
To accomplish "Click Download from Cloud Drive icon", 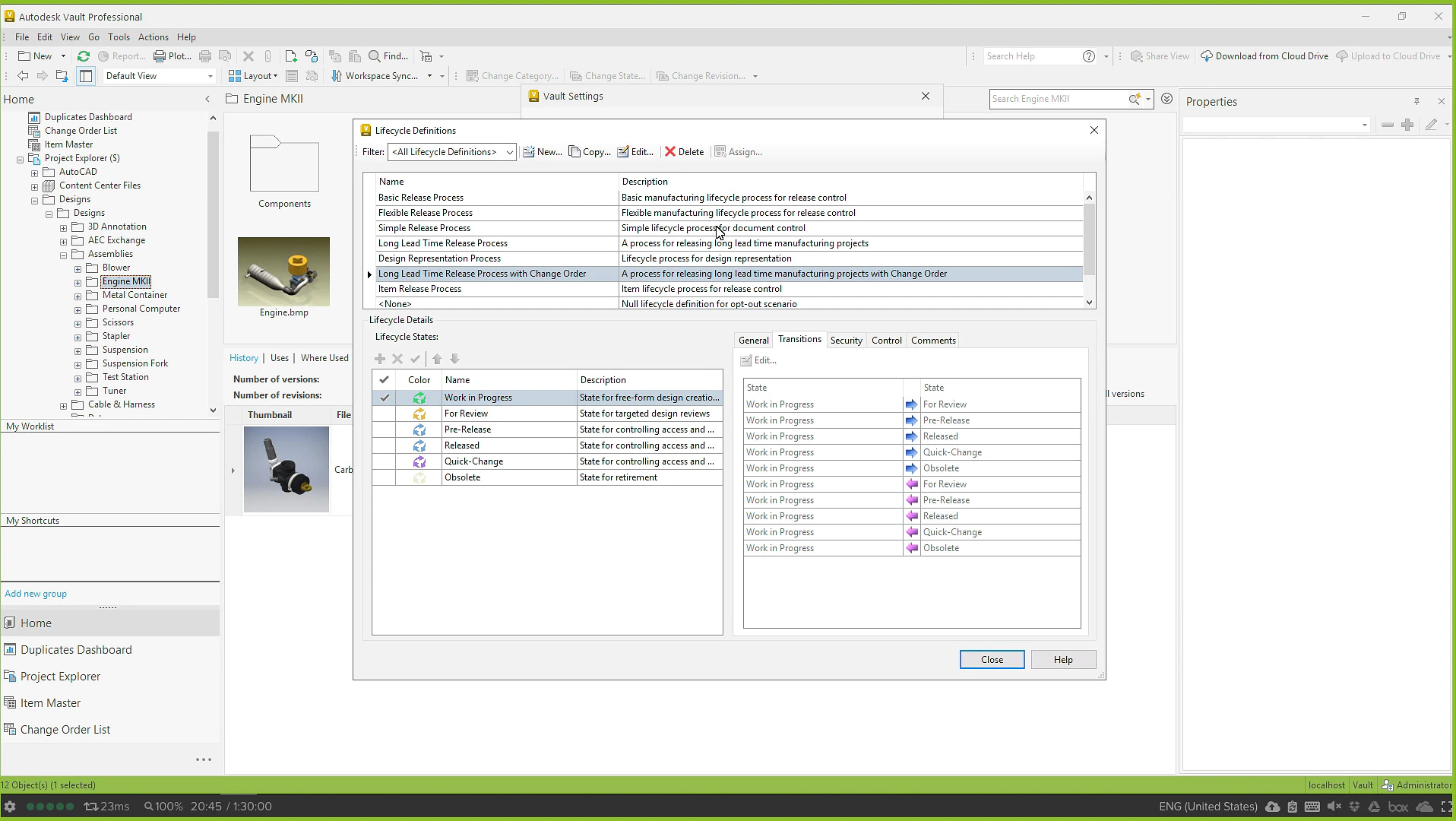I will click(1206, 56).
